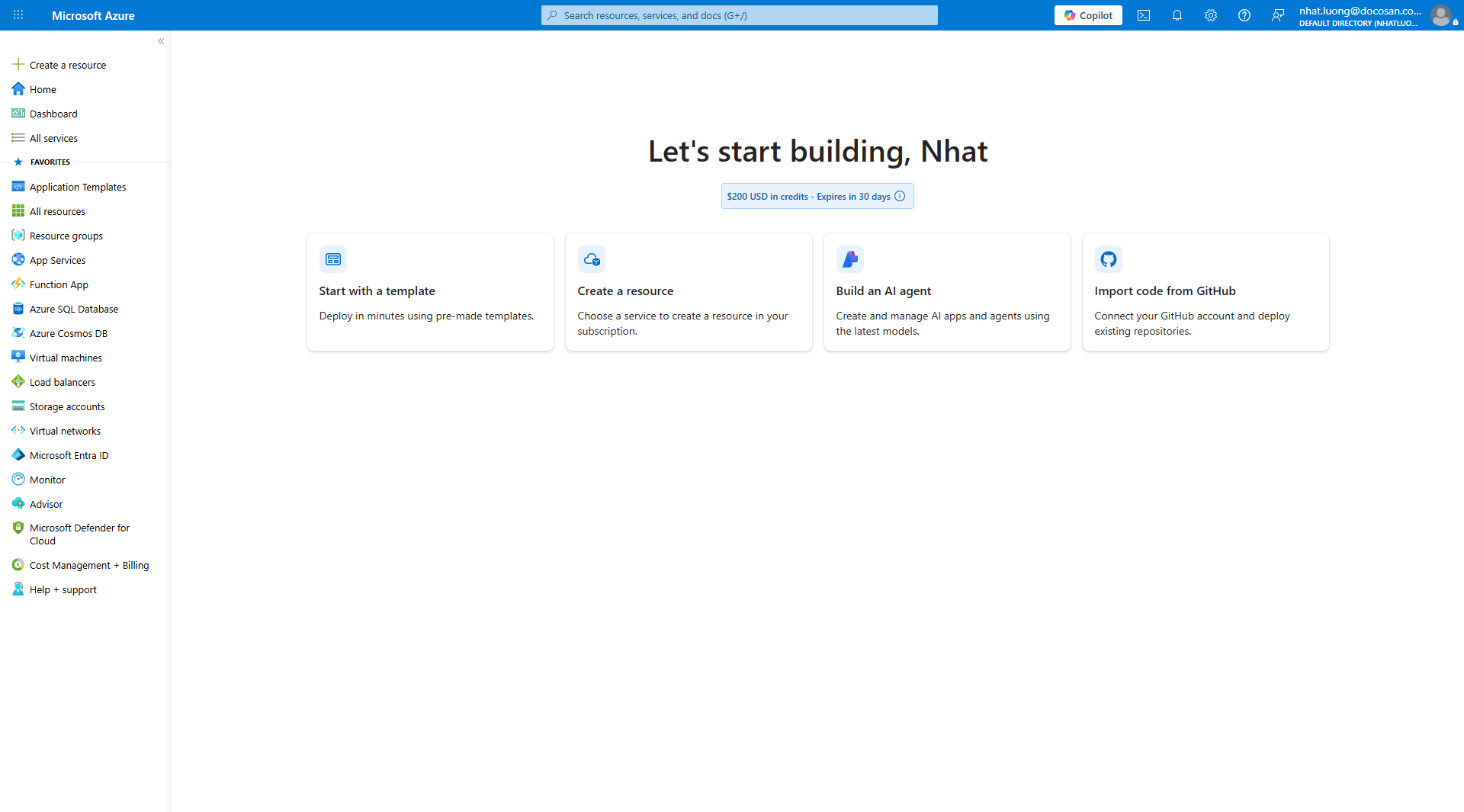Open the Import code from GitHub card
Viewport: 1464px width, 812px height.
click(1206, 292)
